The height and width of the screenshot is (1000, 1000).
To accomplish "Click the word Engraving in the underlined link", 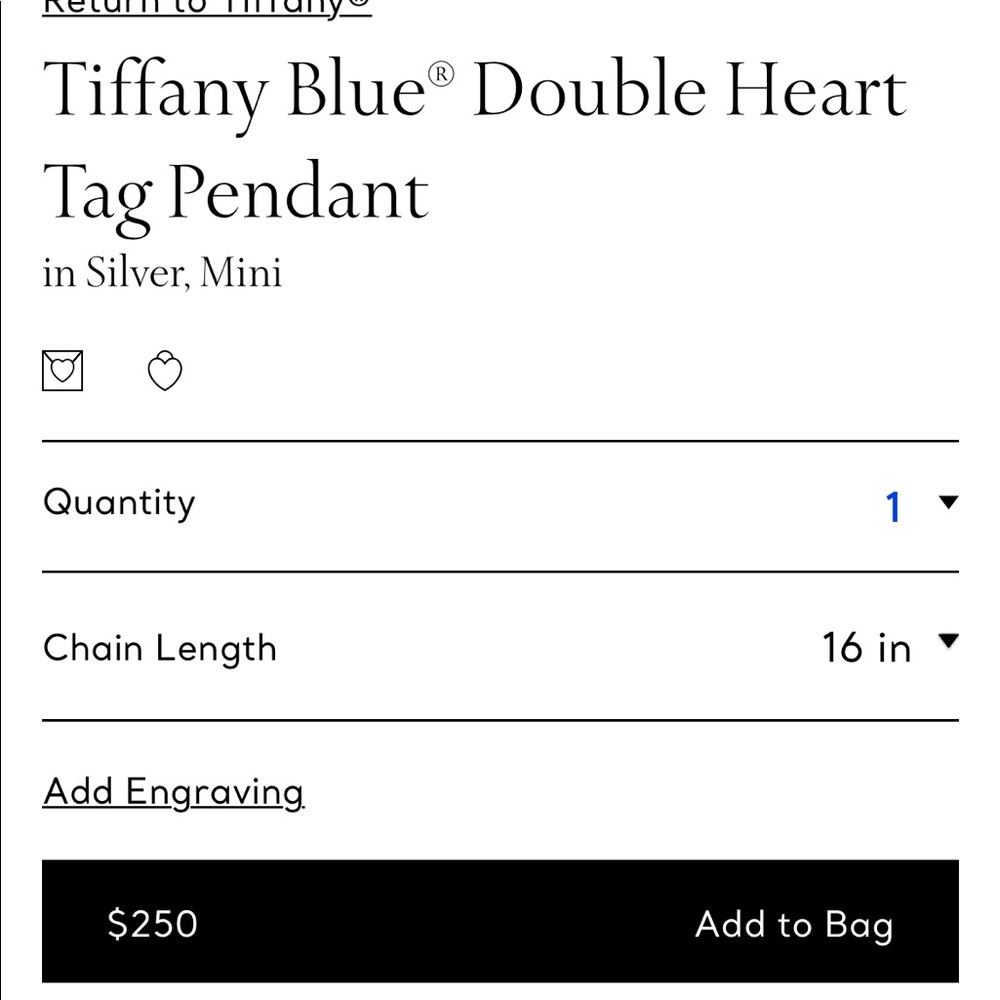I will pos(215,794).
